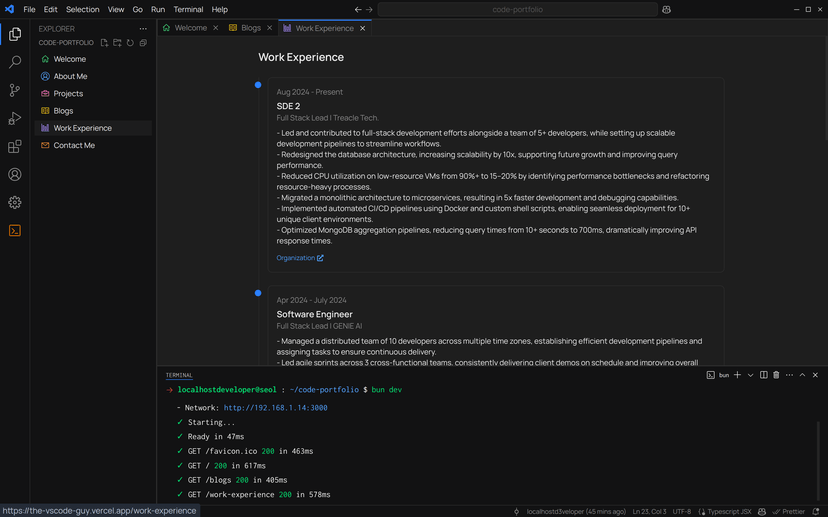Image resolution: width=828 pixels, height=517 pixels.
Task: Open the Search icon in activity bar
Action: click(15, 62)
